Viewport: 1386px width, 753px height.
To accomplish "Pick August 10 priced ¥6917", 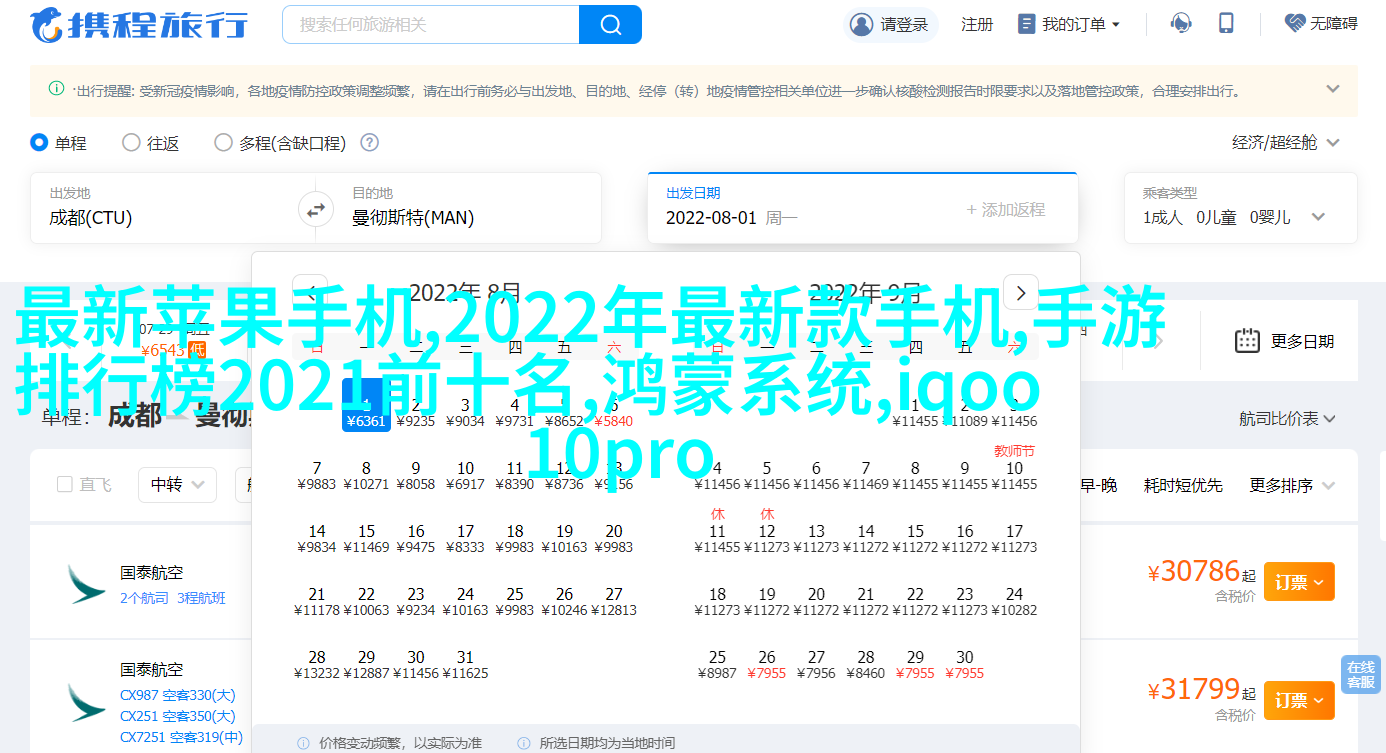I will tap(465, 475).
